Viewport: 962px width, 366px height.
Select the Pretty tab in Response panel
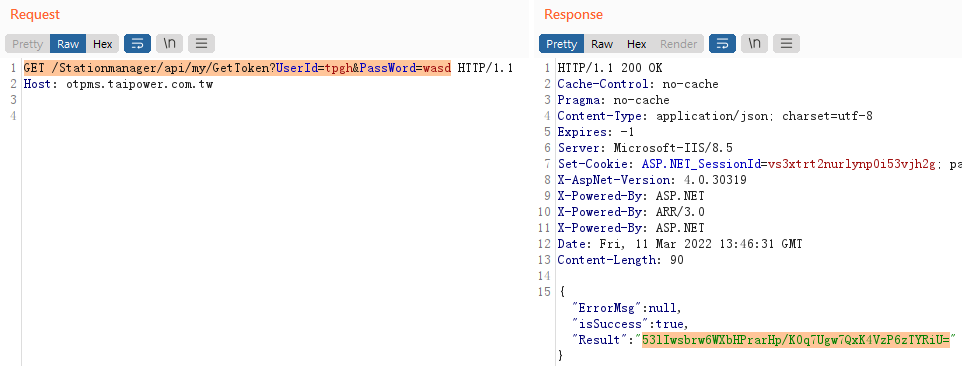pos(561,44)
